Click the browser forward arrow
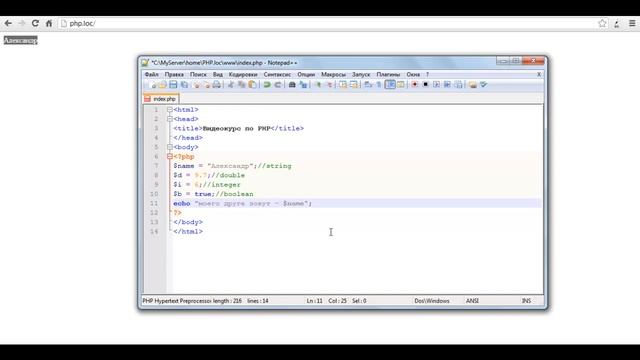This screenshot has width=640, height=360. (x=22, y=23)
